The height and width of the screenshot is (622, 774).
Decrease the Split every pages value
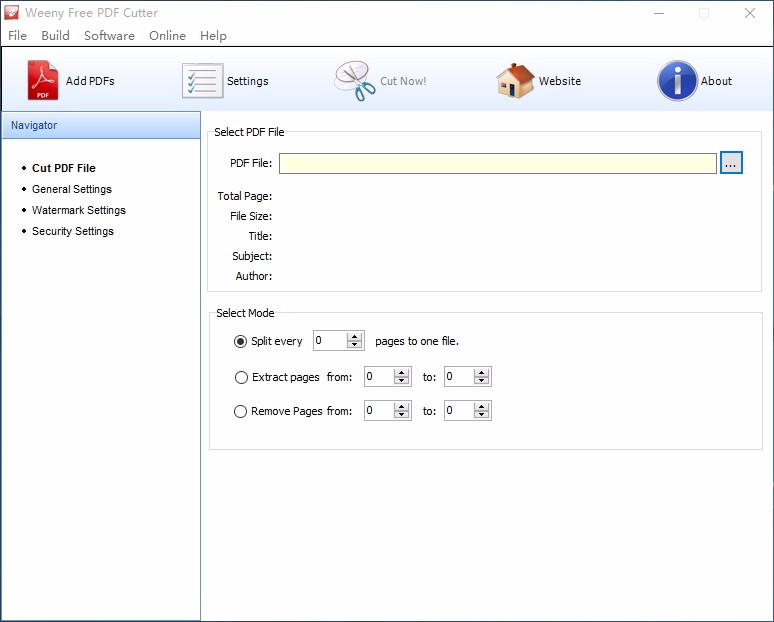[x=354, y=345]
